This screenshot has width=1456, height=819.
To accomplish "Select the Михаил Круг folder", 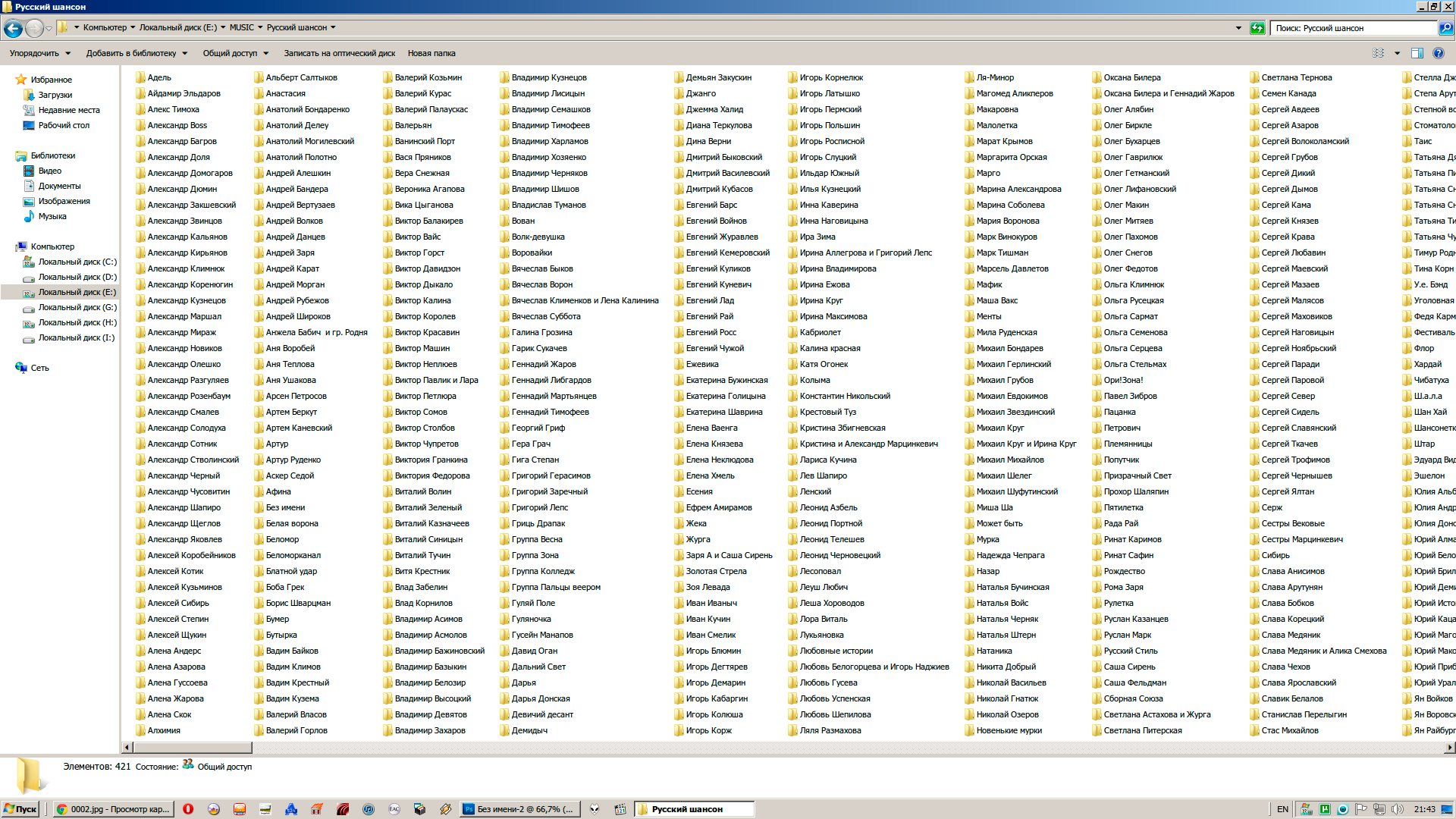I will 999,428.
